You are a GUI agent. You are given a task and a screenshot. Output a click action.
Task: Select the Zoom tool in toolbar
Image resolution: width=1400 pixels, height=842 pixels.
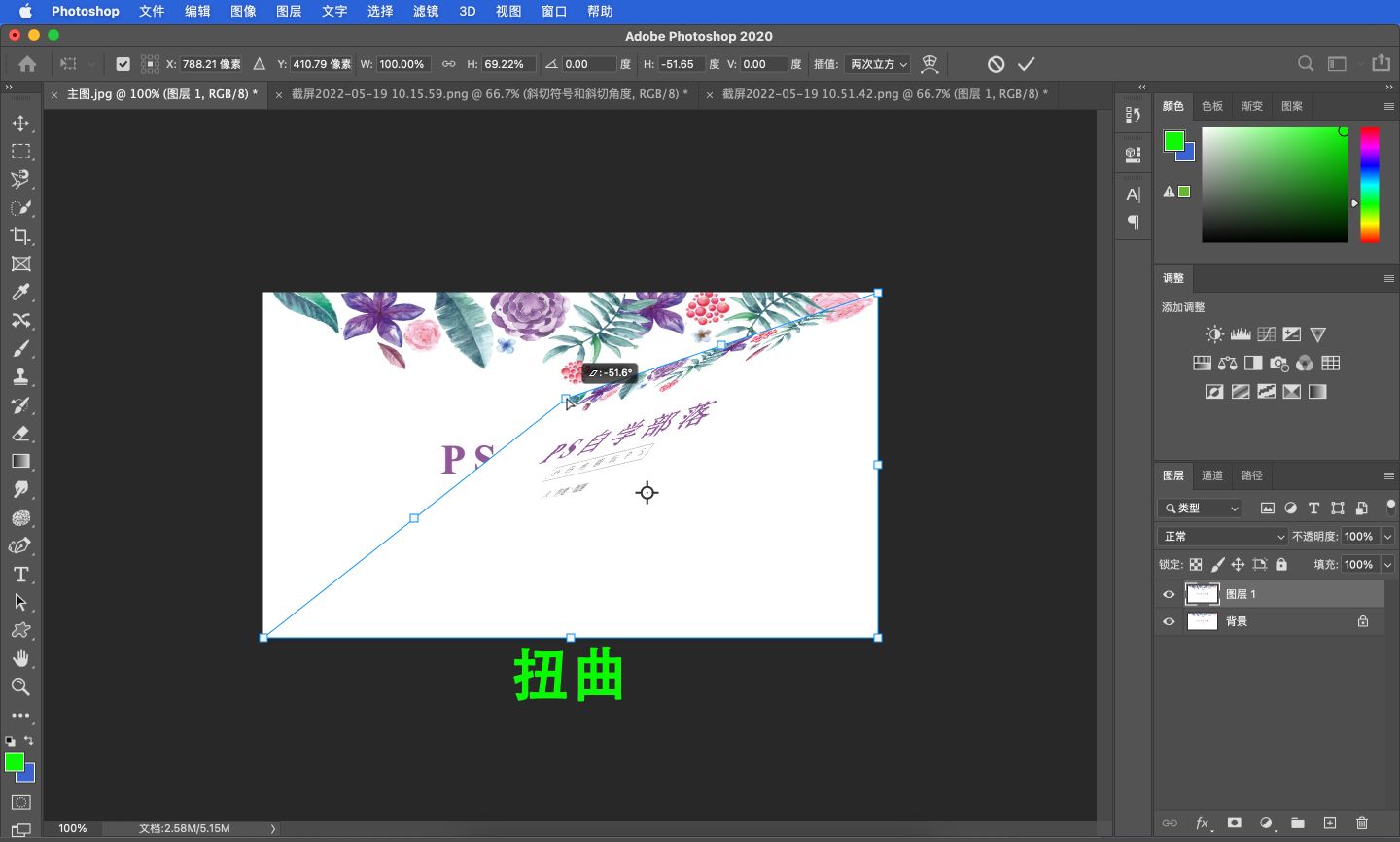point(20,687)
